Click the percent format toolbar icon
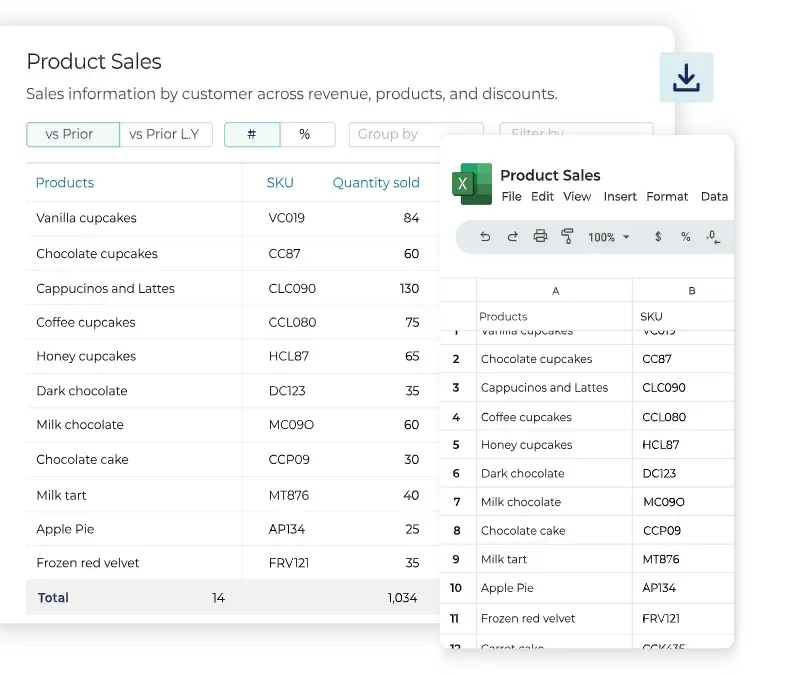Viewport: 790px width, 676px height. pyautogui.click(x=685, y=236)
